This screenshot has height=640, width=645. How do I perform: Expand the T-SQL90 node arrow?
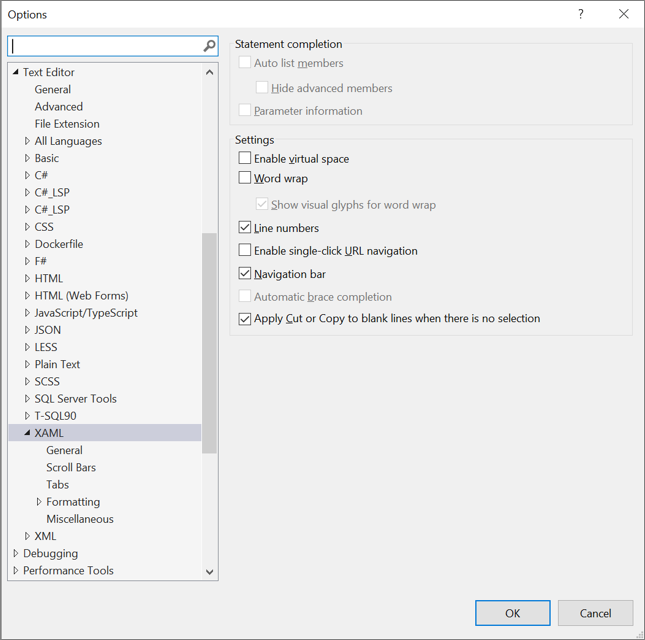27,416
